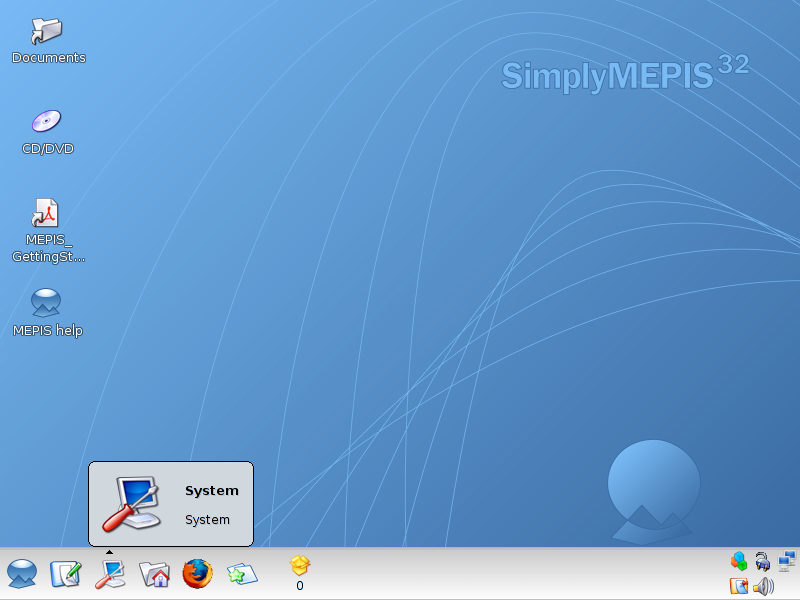
Task: Click the update count '0' on panel
Action: (x=300, y=586)
